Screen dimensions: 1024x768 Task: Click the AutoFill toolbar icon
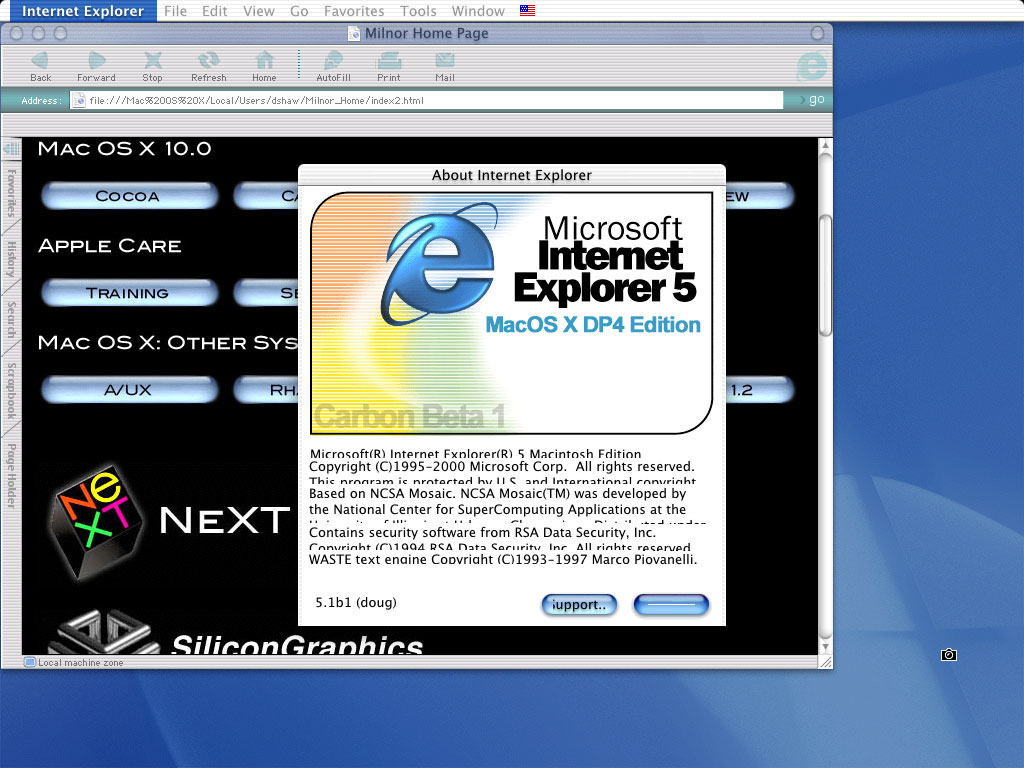coord(334,60)
